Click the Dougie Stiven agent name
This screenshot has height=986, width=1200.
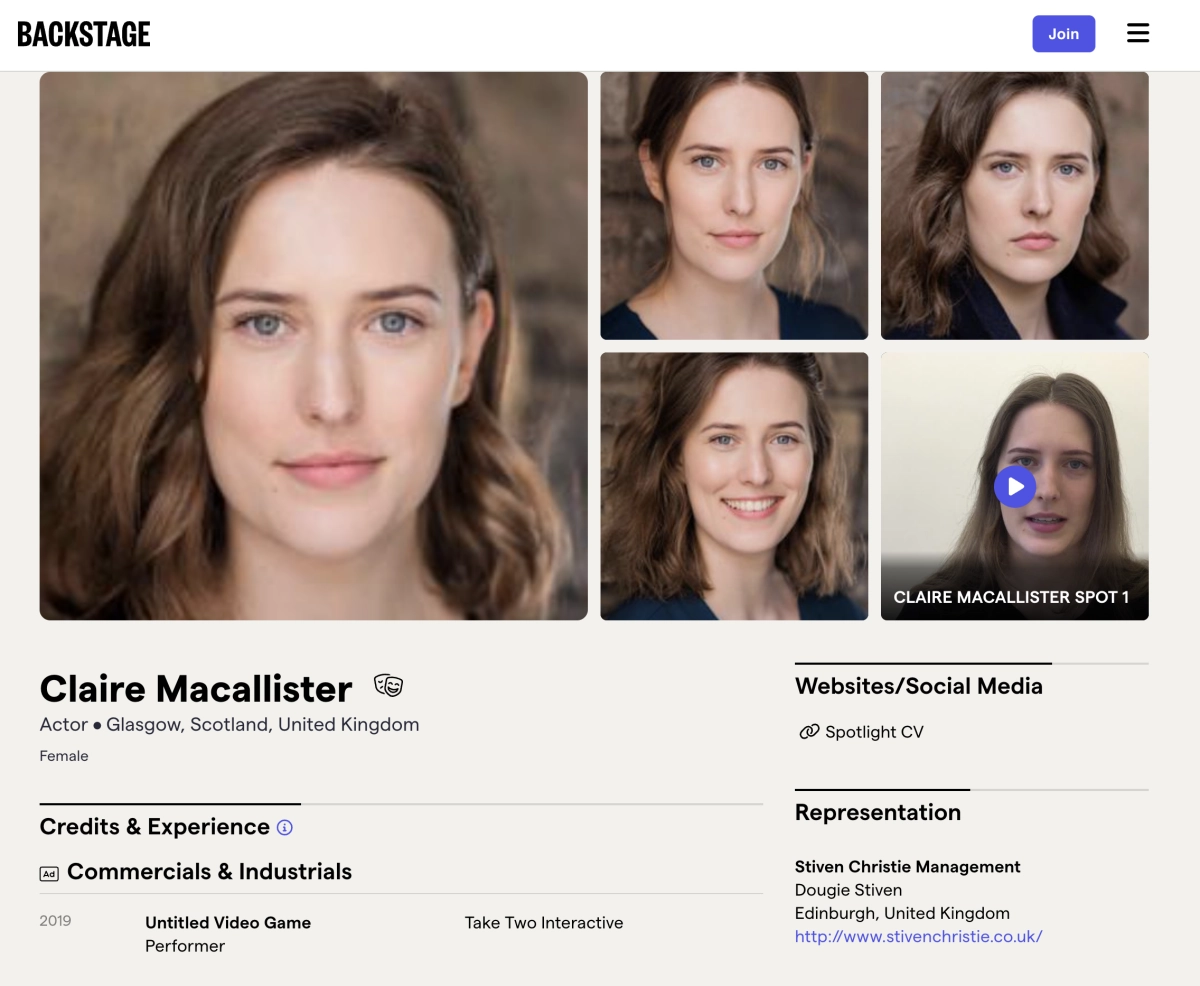848,890
